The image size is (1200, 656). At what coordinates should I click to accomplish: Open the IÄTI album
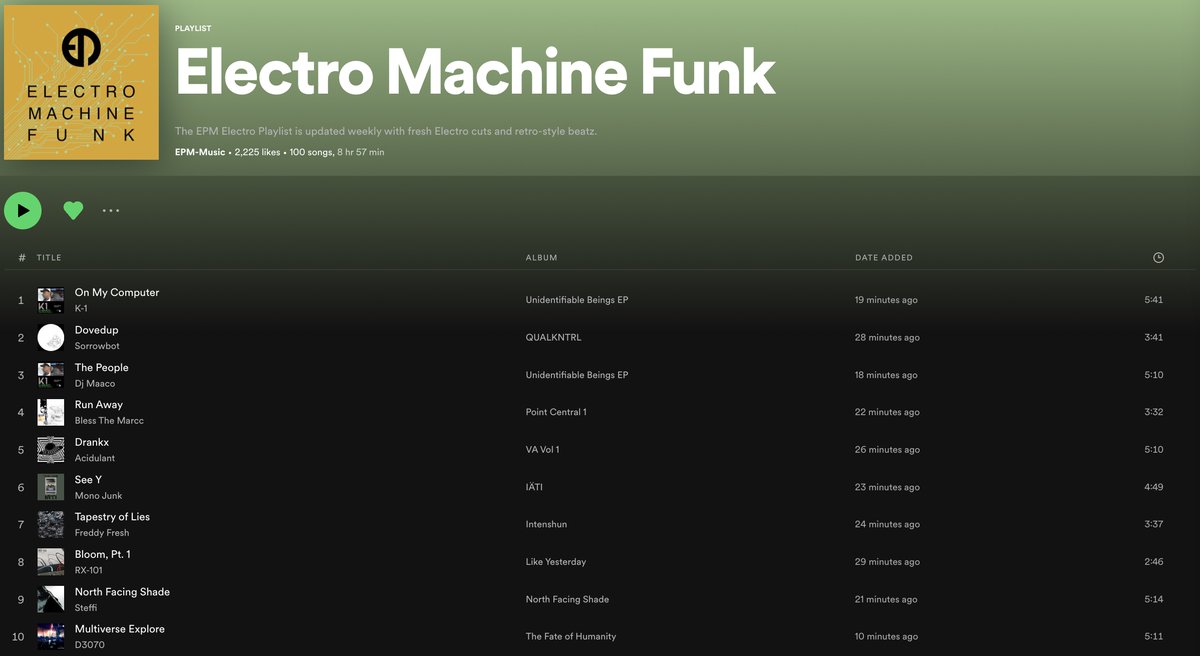pyautogui.click(x=535, y=487)
